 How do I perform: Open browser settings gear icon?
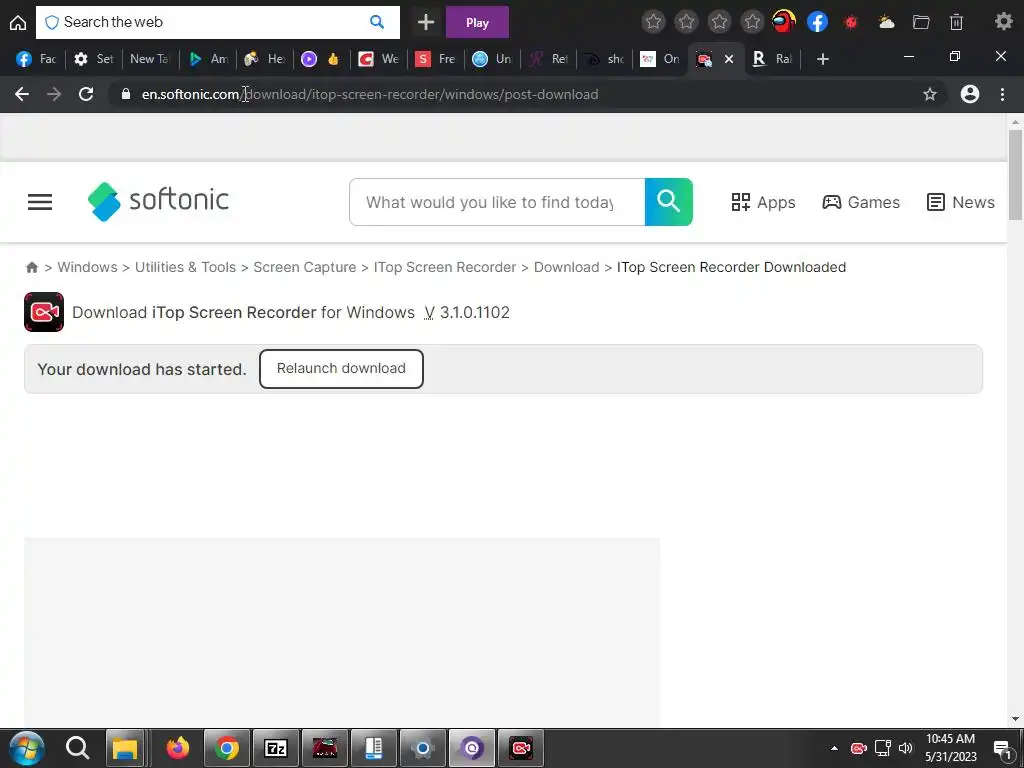tap(1004, 22)
